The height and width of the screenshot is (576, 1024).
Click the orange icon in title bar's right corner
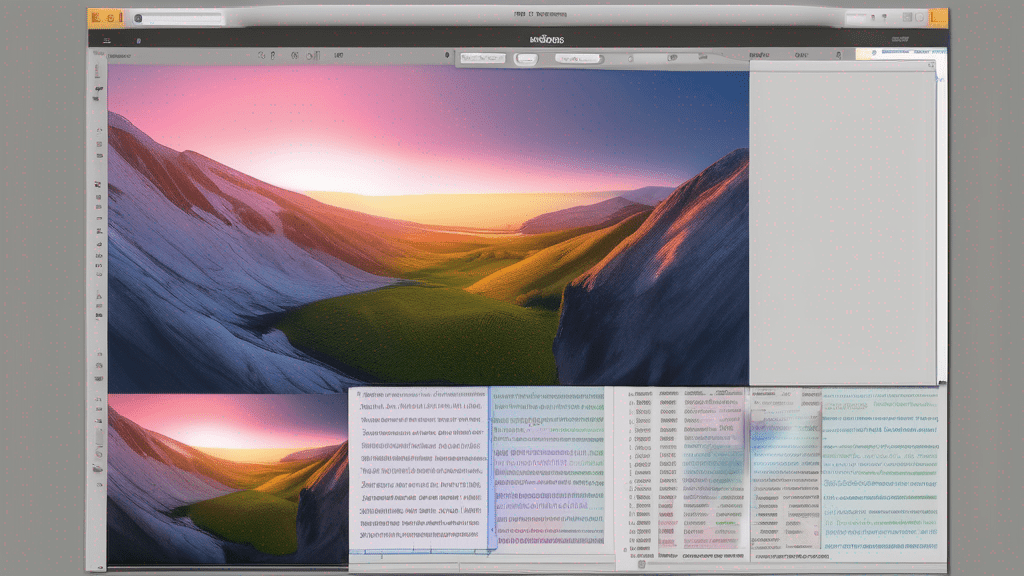(938, 17)
